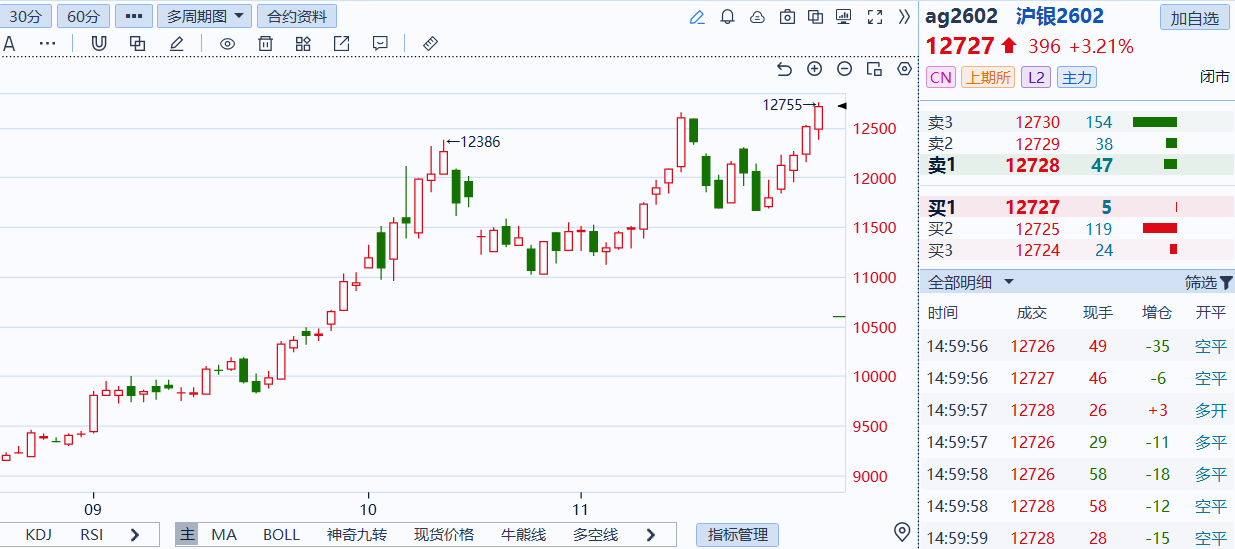This screenshot has width=1235, height=549.
Task: Open chart settings hexagon gear icon
Action: (904, 69)
